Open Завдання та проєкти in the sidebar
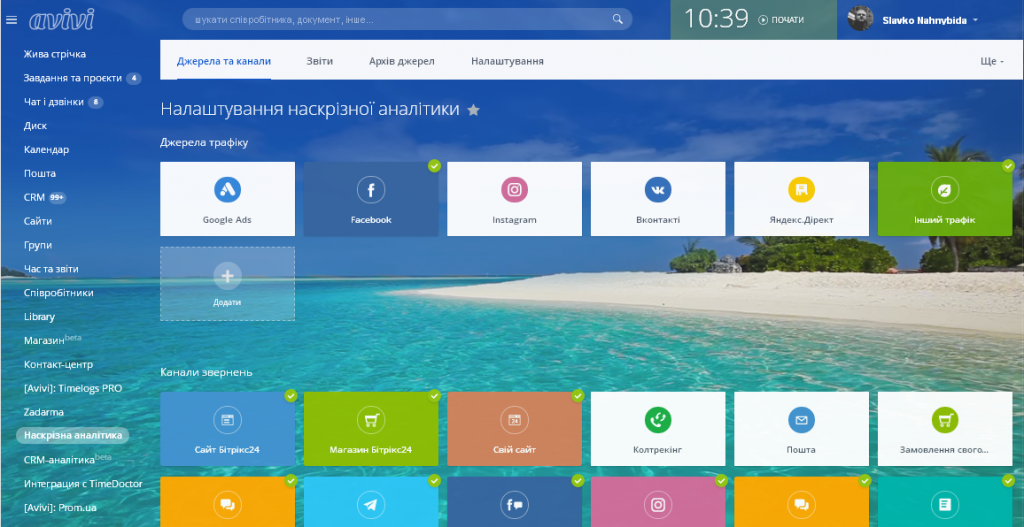The image size is (1024, 527). point(72,78)
